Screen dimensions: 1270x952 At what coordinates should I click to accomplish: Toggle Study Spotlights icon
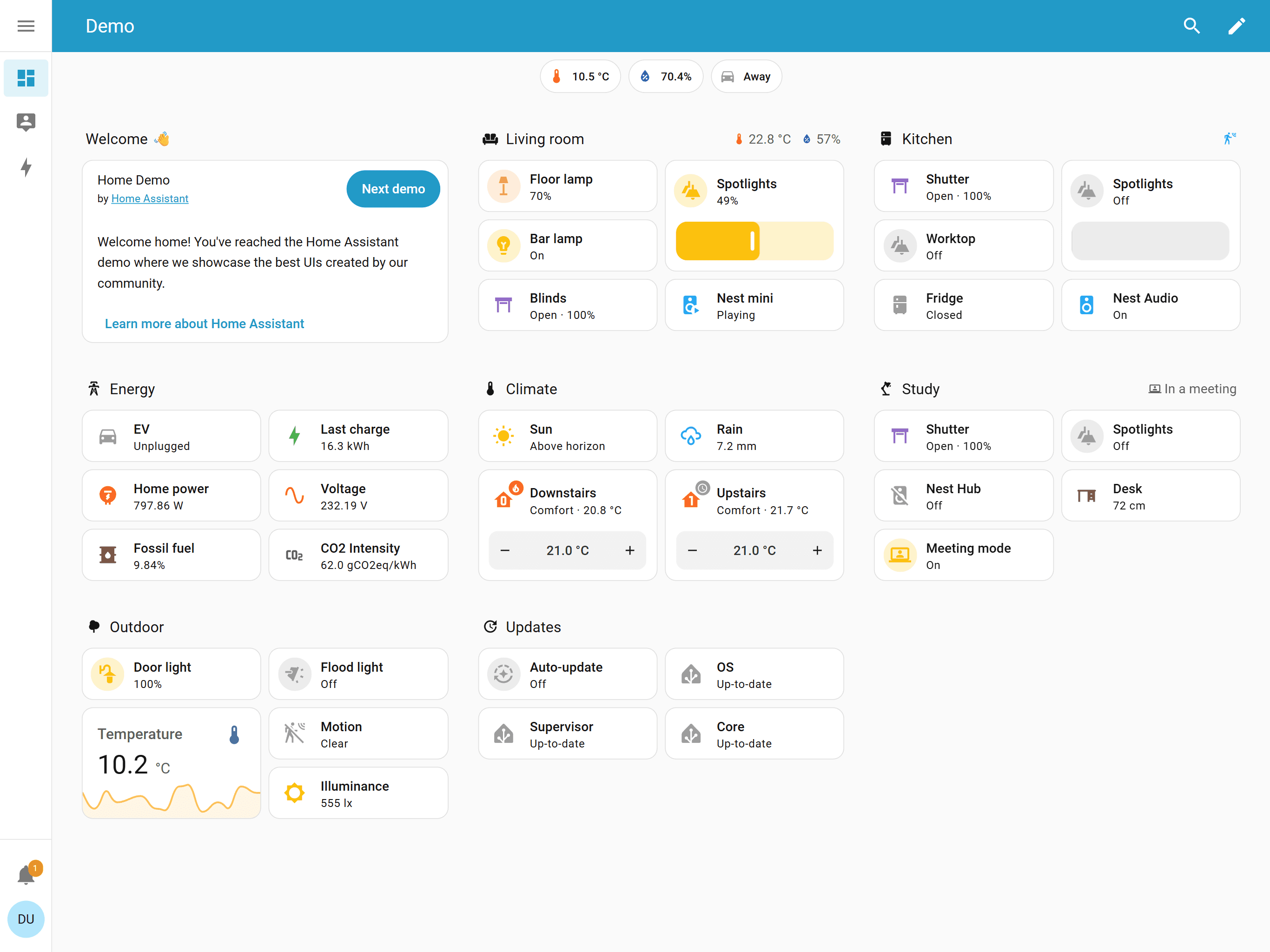click(x=1087, y=436)
